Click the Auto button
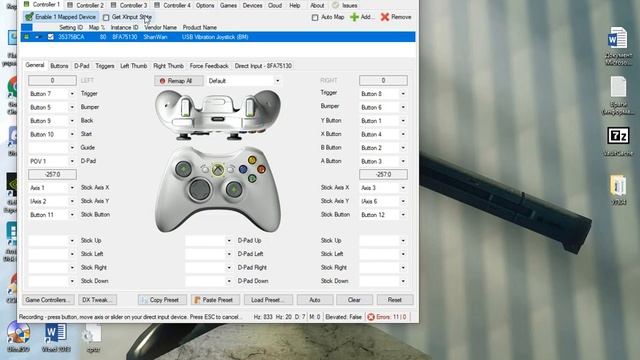This screenshot has width=640, height=360. 315,300
